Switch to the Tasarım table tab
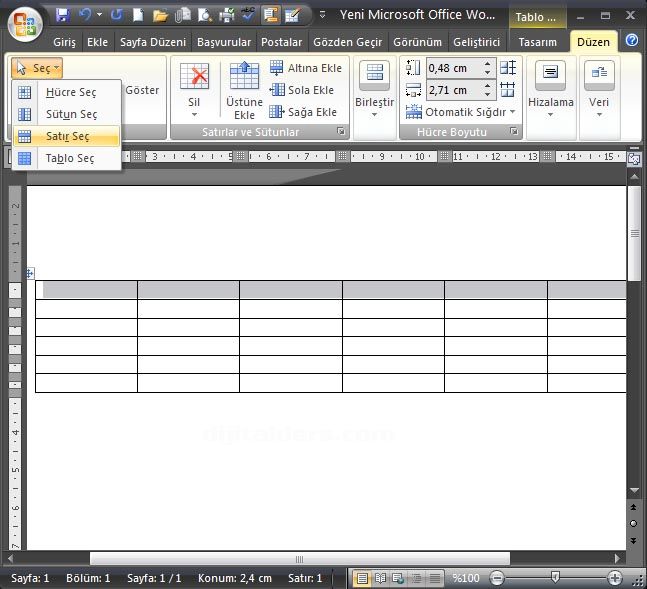Screen dimensions: 647x589 [538, 42]
